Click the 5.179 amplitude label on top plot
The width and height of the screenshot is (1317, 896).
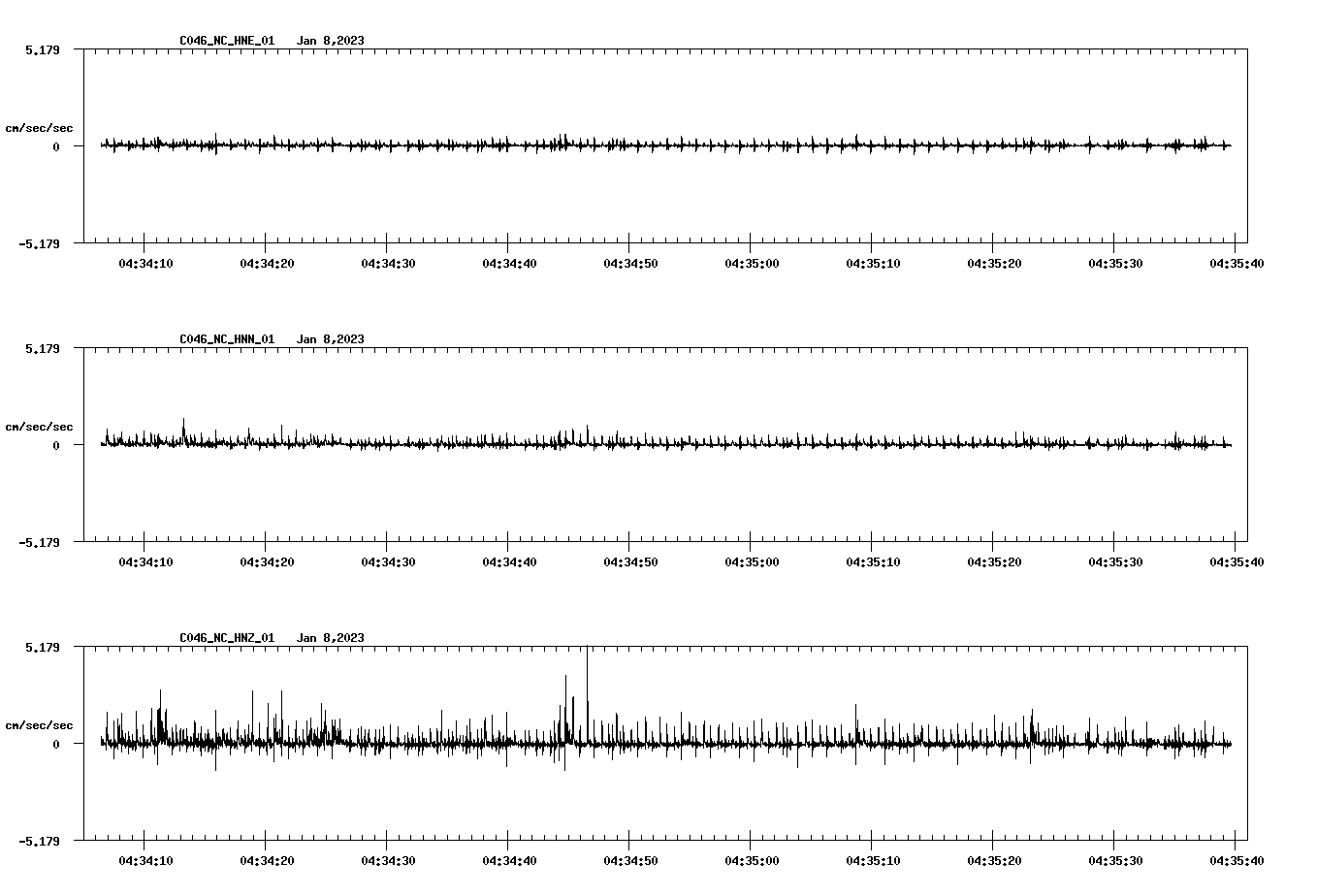(43, 48)
